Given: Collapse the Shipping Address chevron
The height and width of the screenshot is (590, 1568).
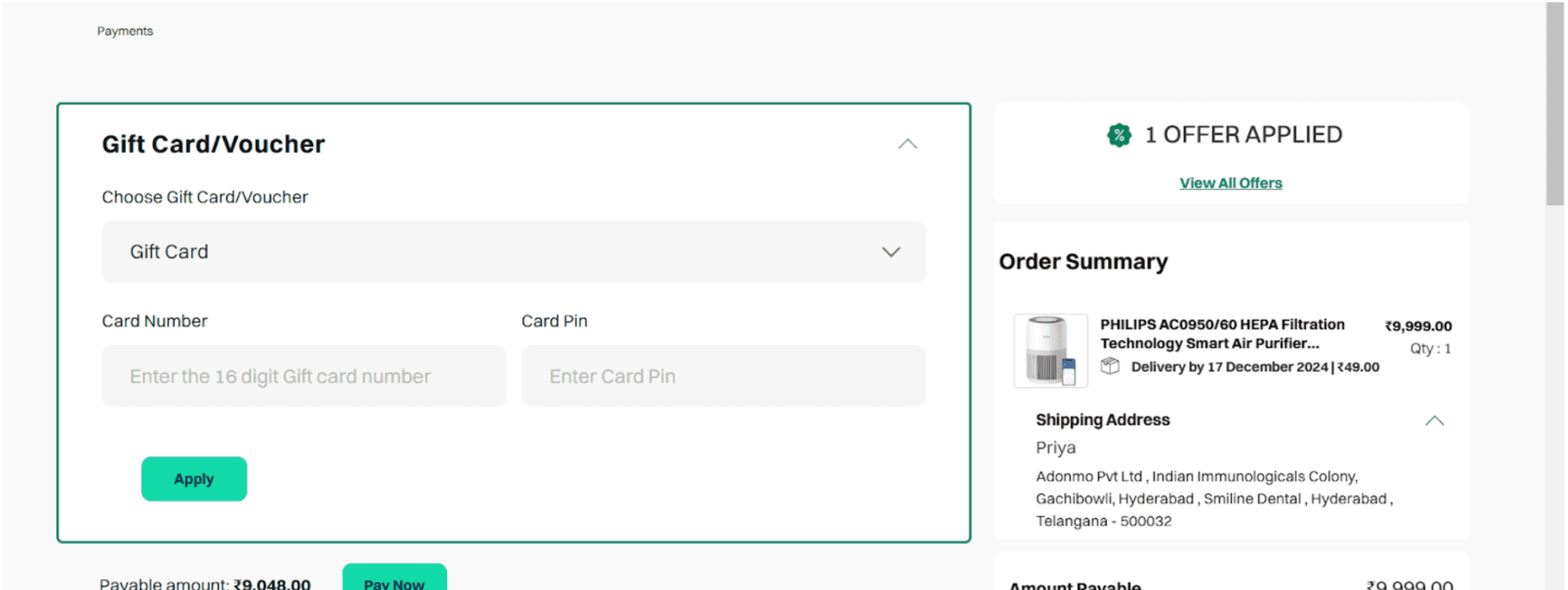Looking at the screenshot, I should click(1434, 421).
